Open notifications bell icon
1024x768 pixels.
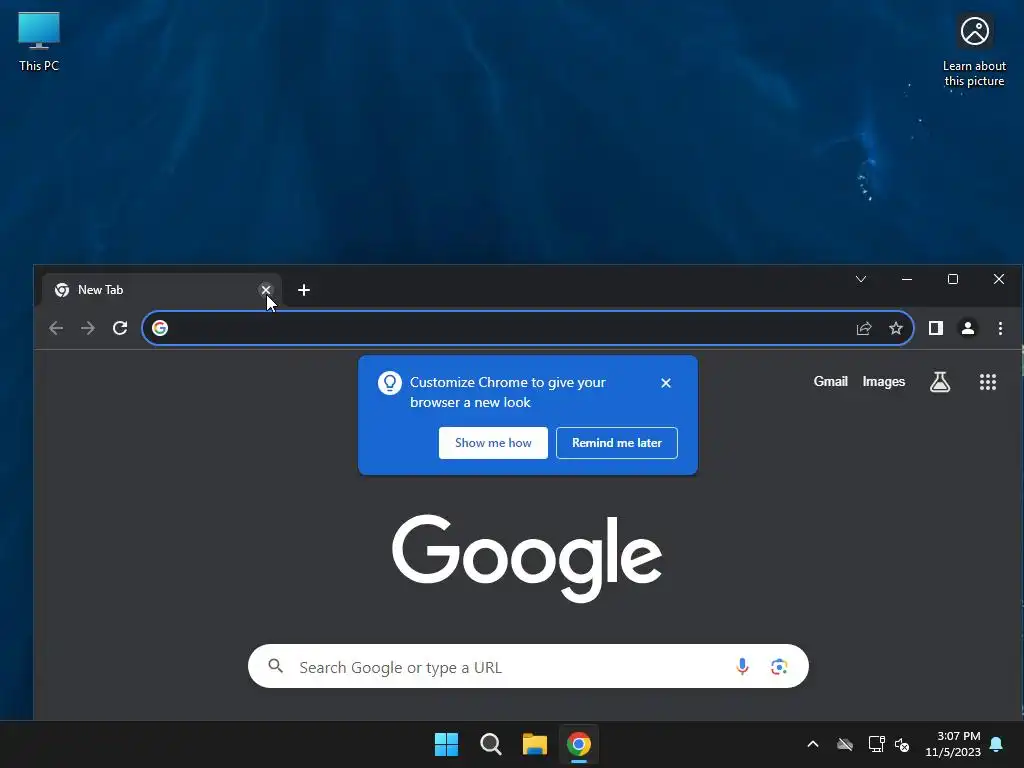997,744
